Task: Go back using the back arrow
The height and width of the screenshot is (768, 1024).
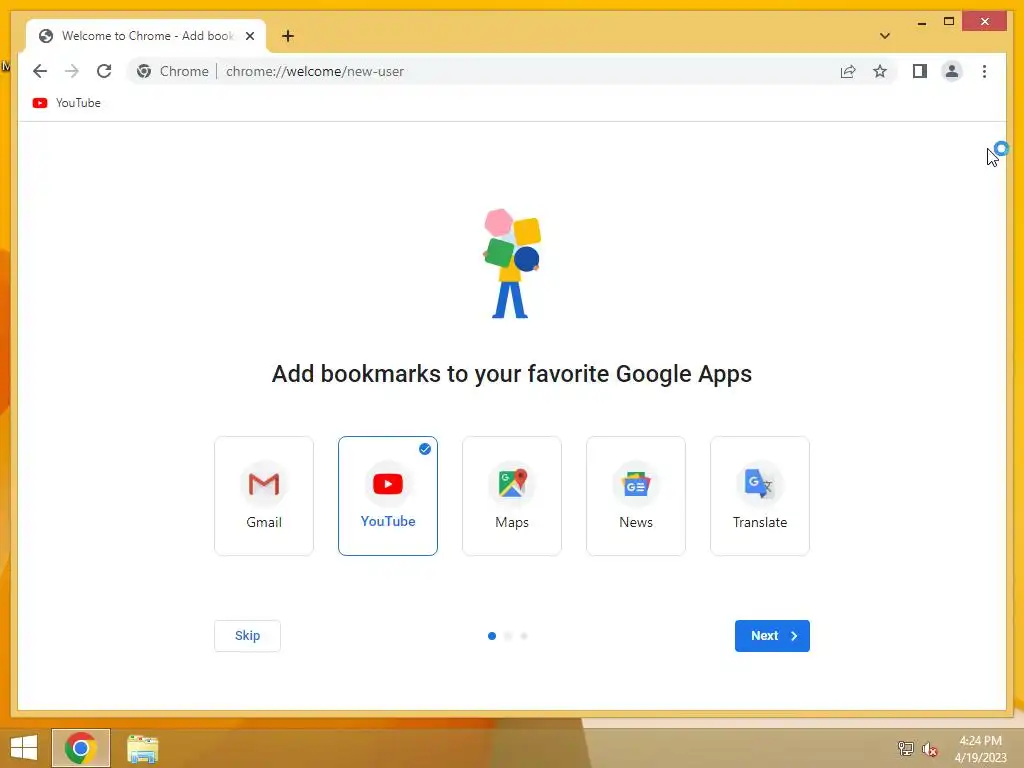Action: pyautogui.click(x=40, y=71)
